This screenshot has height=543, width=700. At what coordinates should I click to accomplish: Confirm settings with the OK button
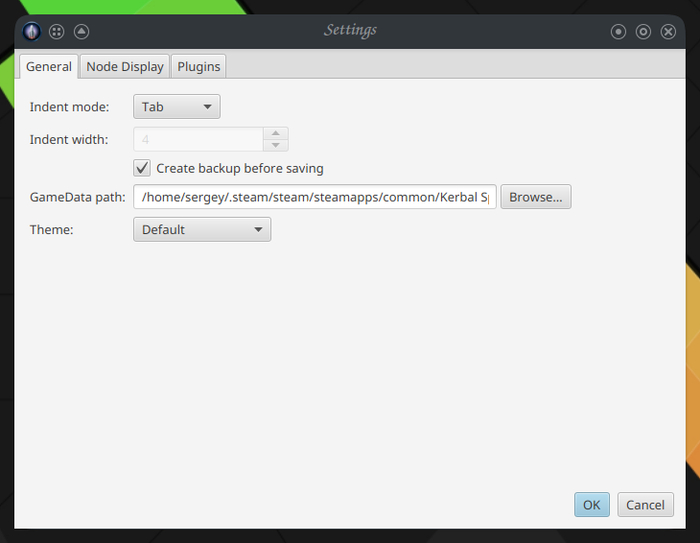tap(592, 505)
